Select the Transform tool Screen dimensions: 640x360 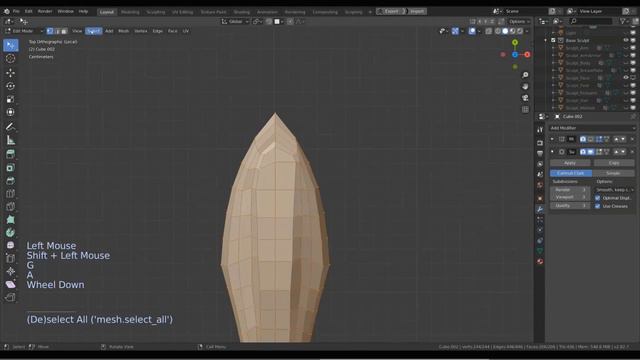(x=11, y=112)
